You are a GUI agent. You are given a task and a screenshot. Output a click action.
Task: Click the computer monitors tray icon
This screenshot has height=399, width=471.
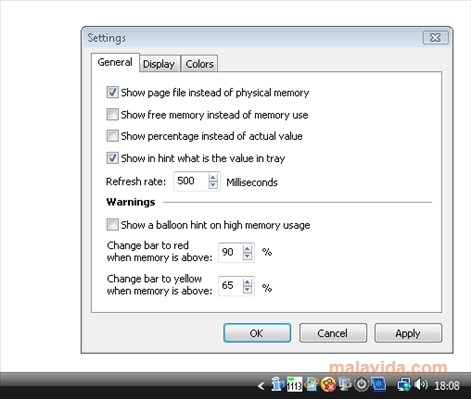[x=345, y=384]
